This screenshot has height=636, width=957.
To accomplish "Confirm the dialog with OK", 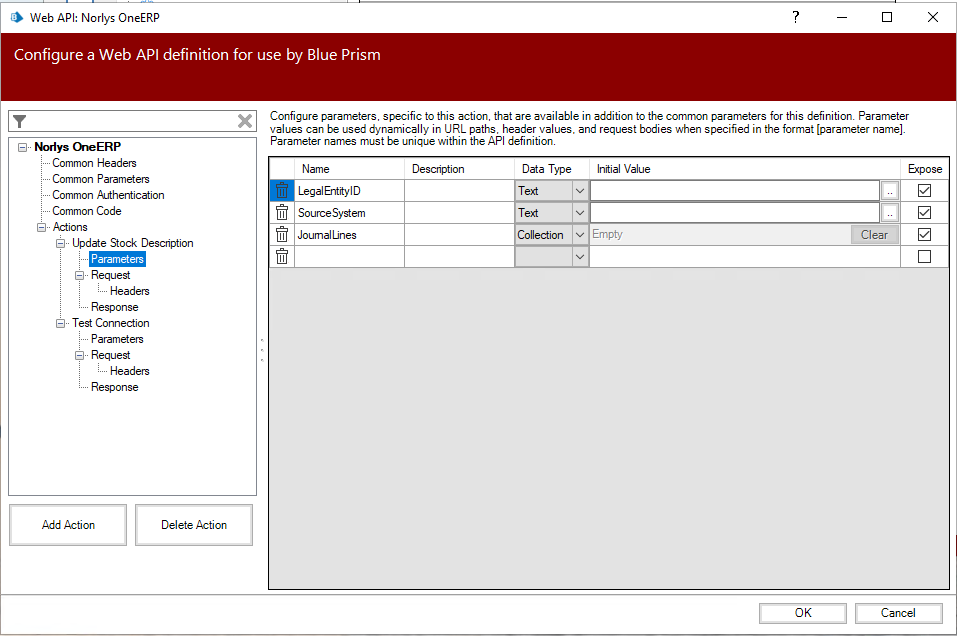I will click(803, 613).
